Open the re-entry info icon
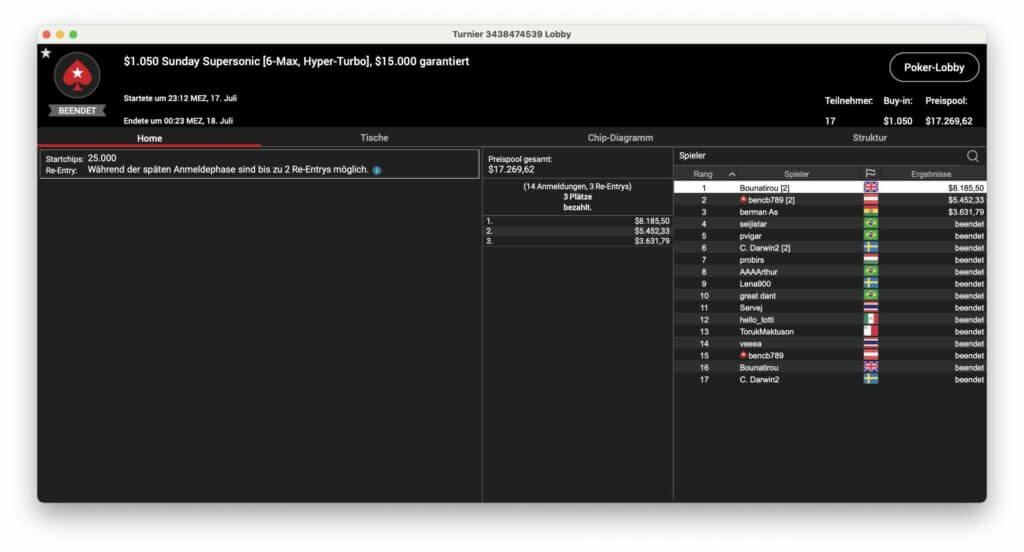The image size is (1024, 552). (377, 170)
